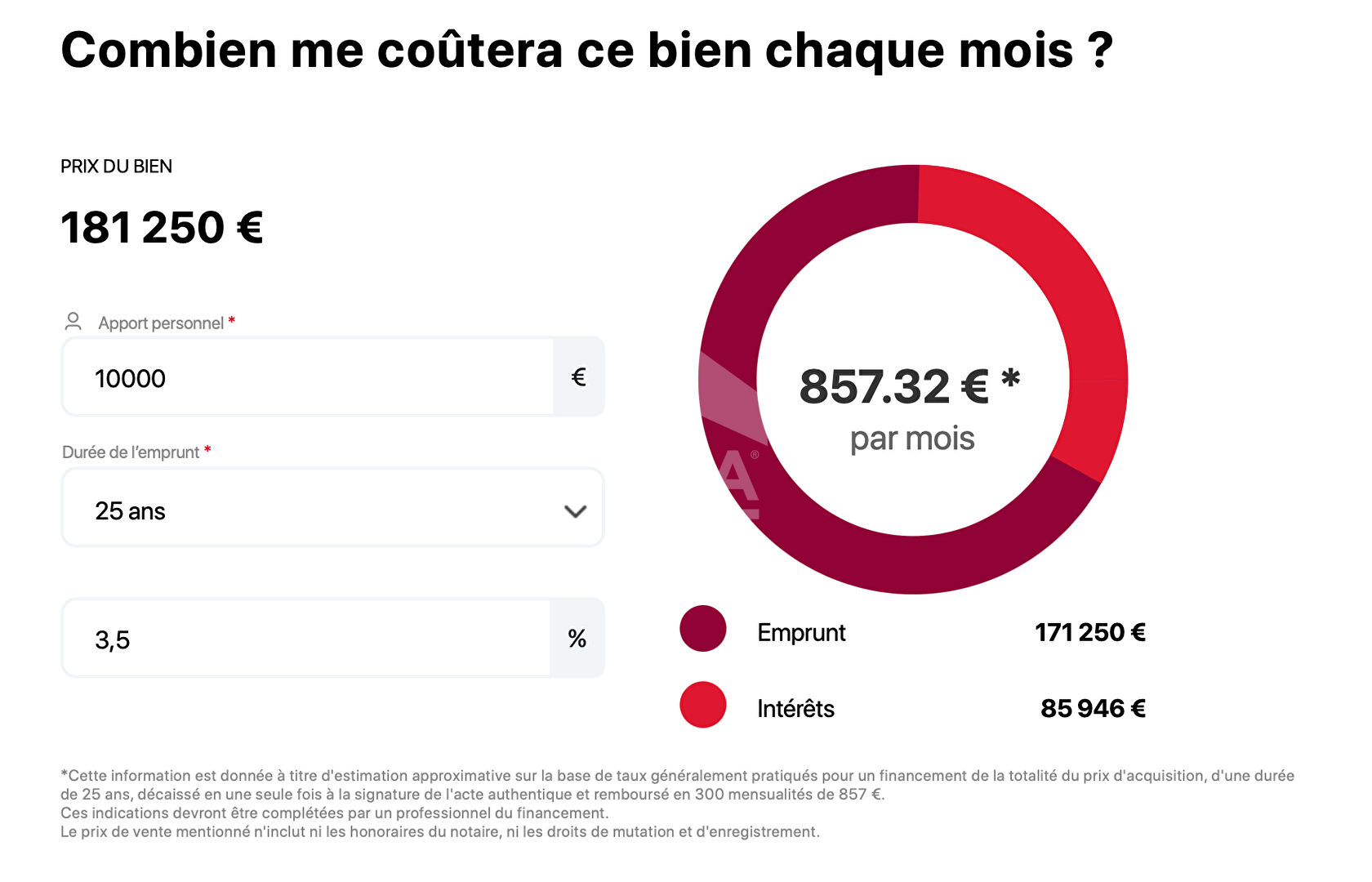The height and width of the screenshot is (882, 1372).
Task: Click the 181 250 € property price
Action: coord(162,227)
